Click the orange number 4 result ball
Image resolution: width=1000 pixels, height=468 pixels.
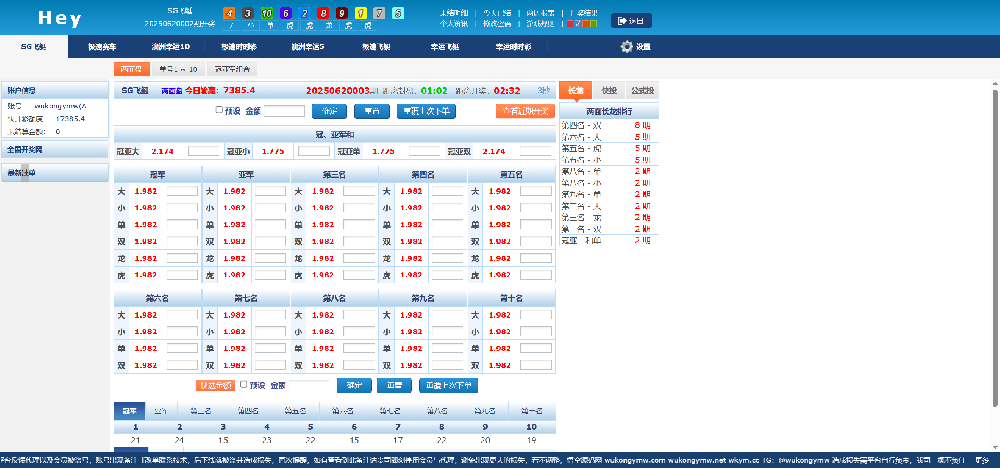[x=231, y=13]
